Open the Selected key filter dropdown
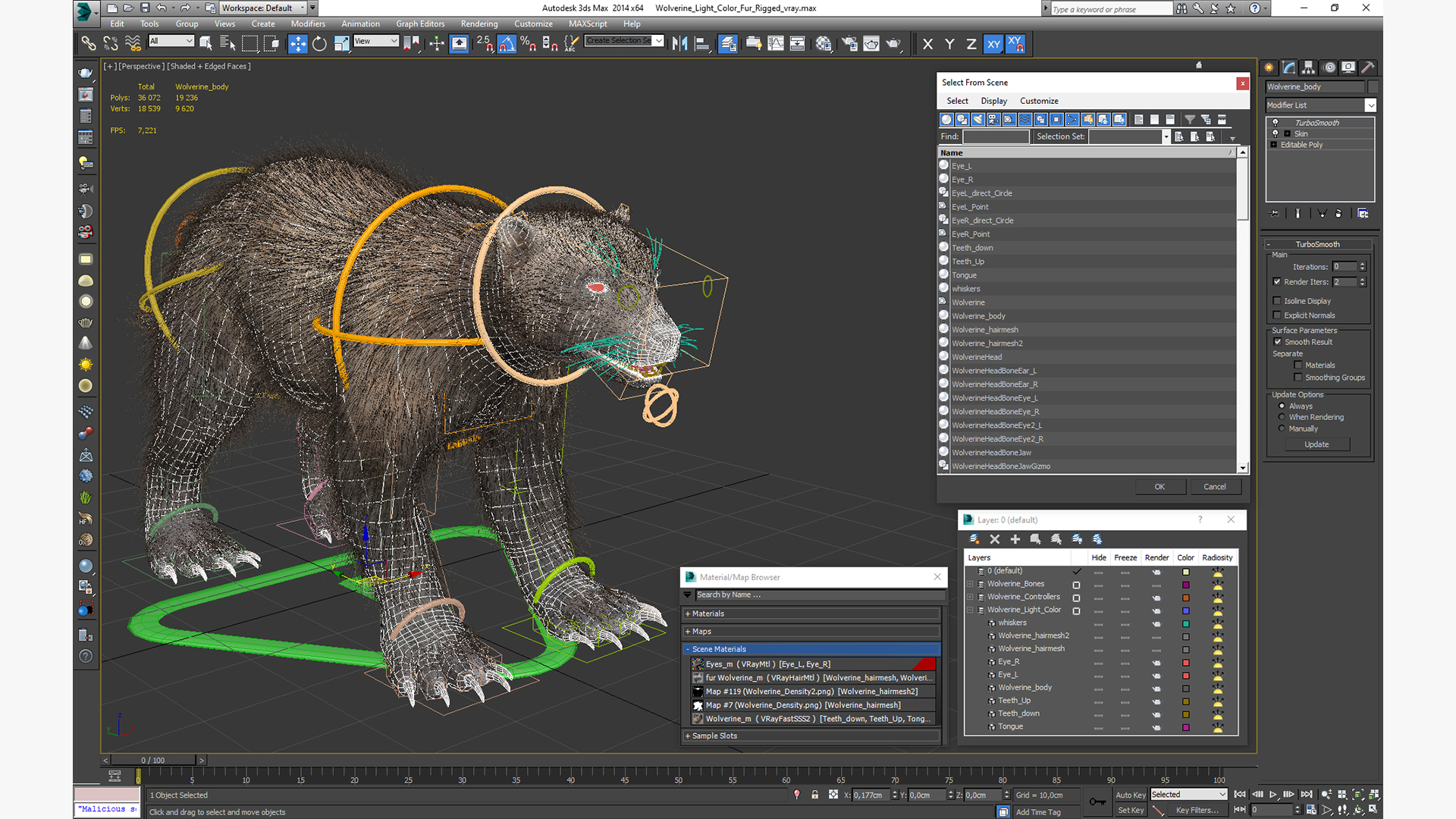 (x=1188, y=795)
